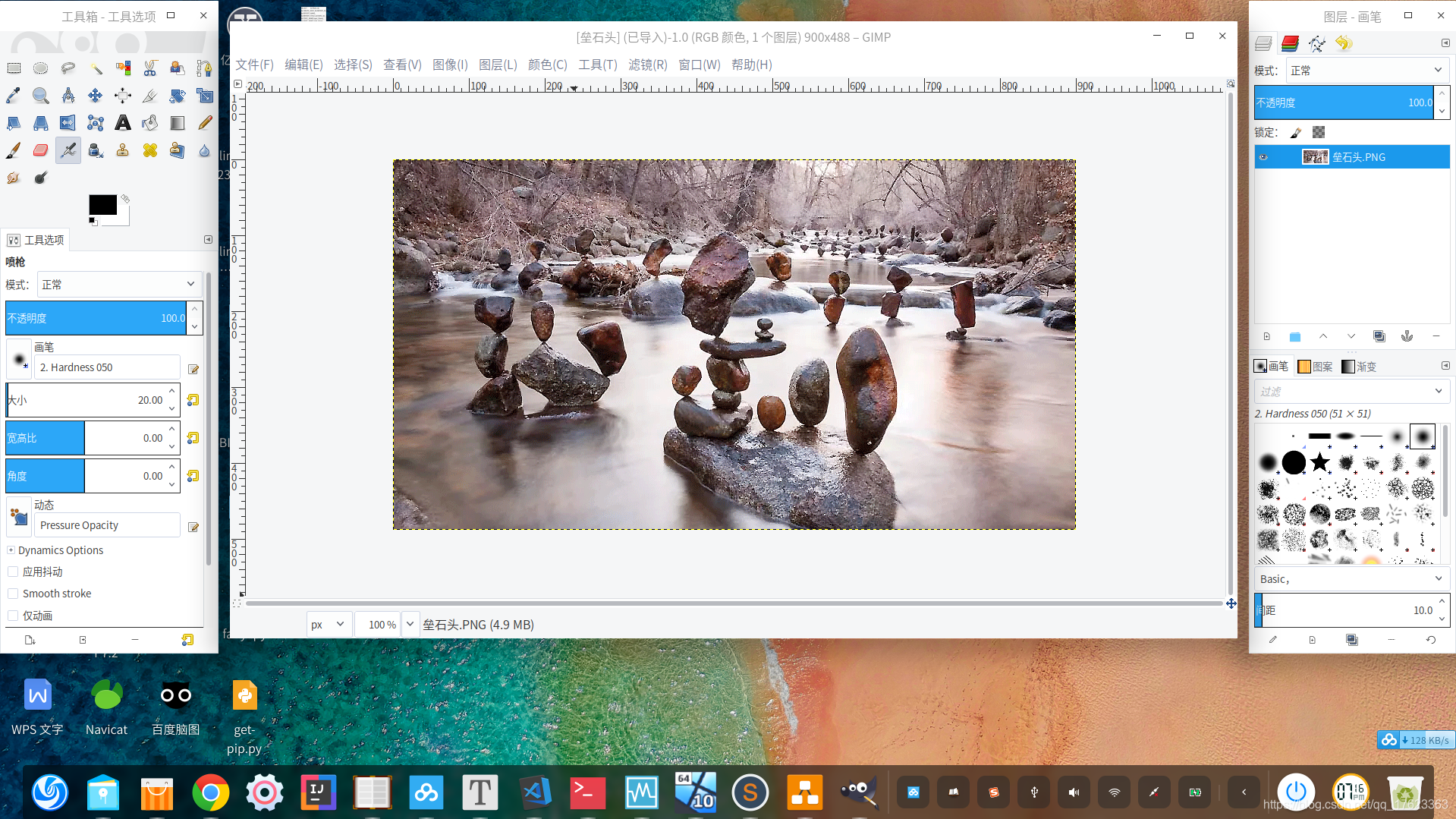Switch to the 渐变 gradients tab
The image size is (1456, 819).
coord(1360,367)
